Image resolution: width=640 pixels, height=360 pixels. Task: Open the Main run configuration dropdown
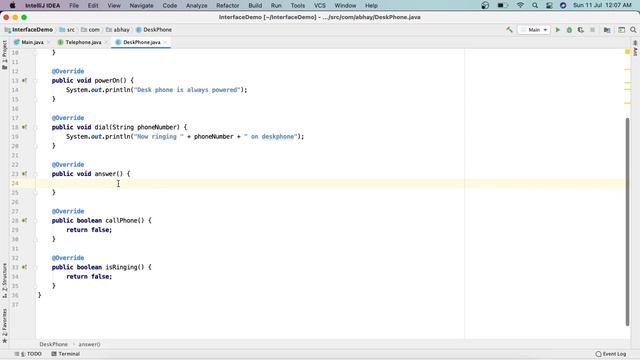pos(533,30)
